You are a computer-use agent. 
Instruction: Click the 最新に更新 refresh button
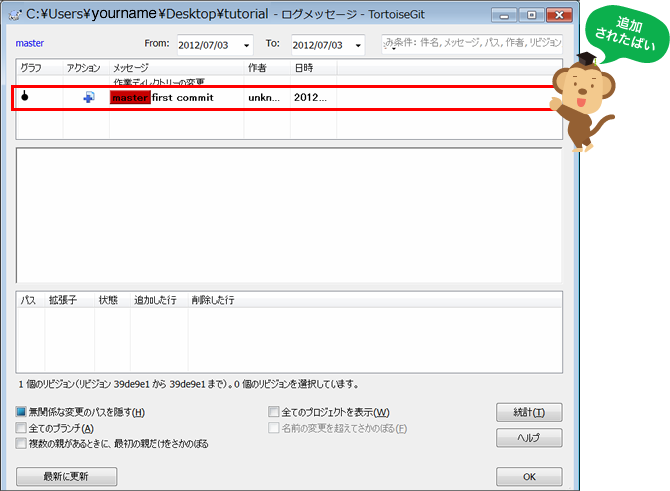(66, 476)
